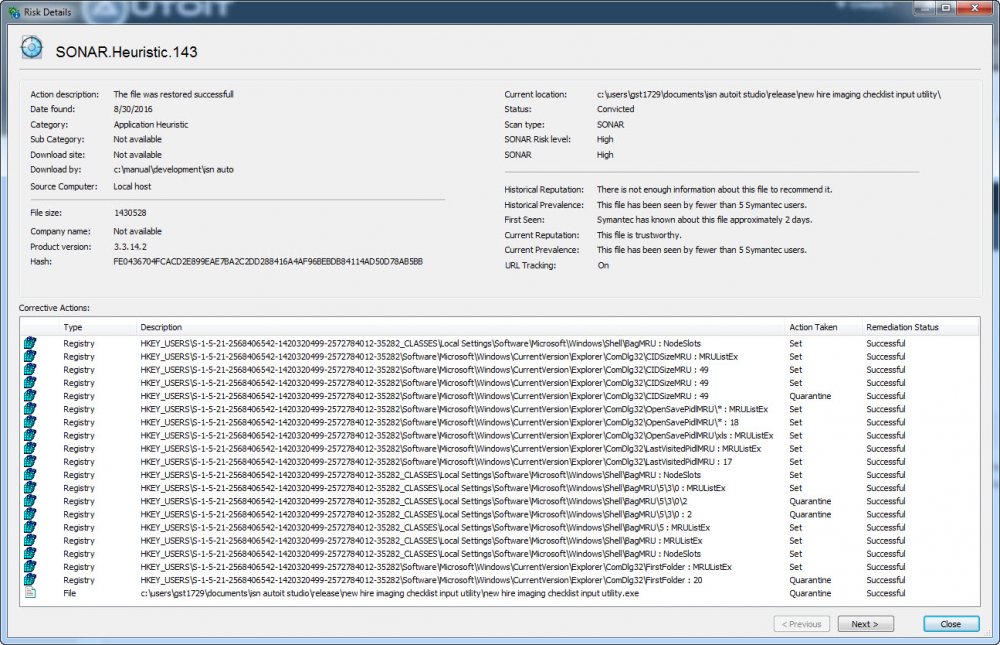Click the file icon of the .exe row
This screenshot has width=1000, height=645.
pyautogui.click(x=30, y=593)
